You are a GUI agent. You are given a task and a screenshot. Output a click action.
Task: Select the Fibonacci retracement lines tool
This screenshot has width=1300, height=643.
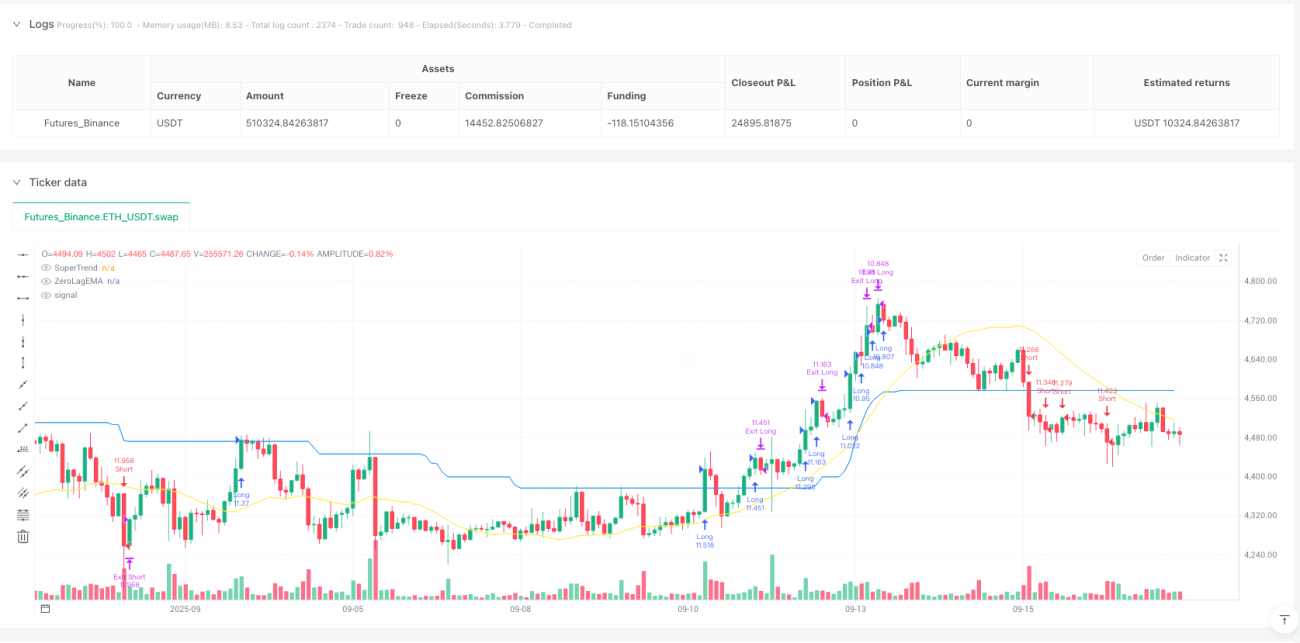(x=23, y=515)
